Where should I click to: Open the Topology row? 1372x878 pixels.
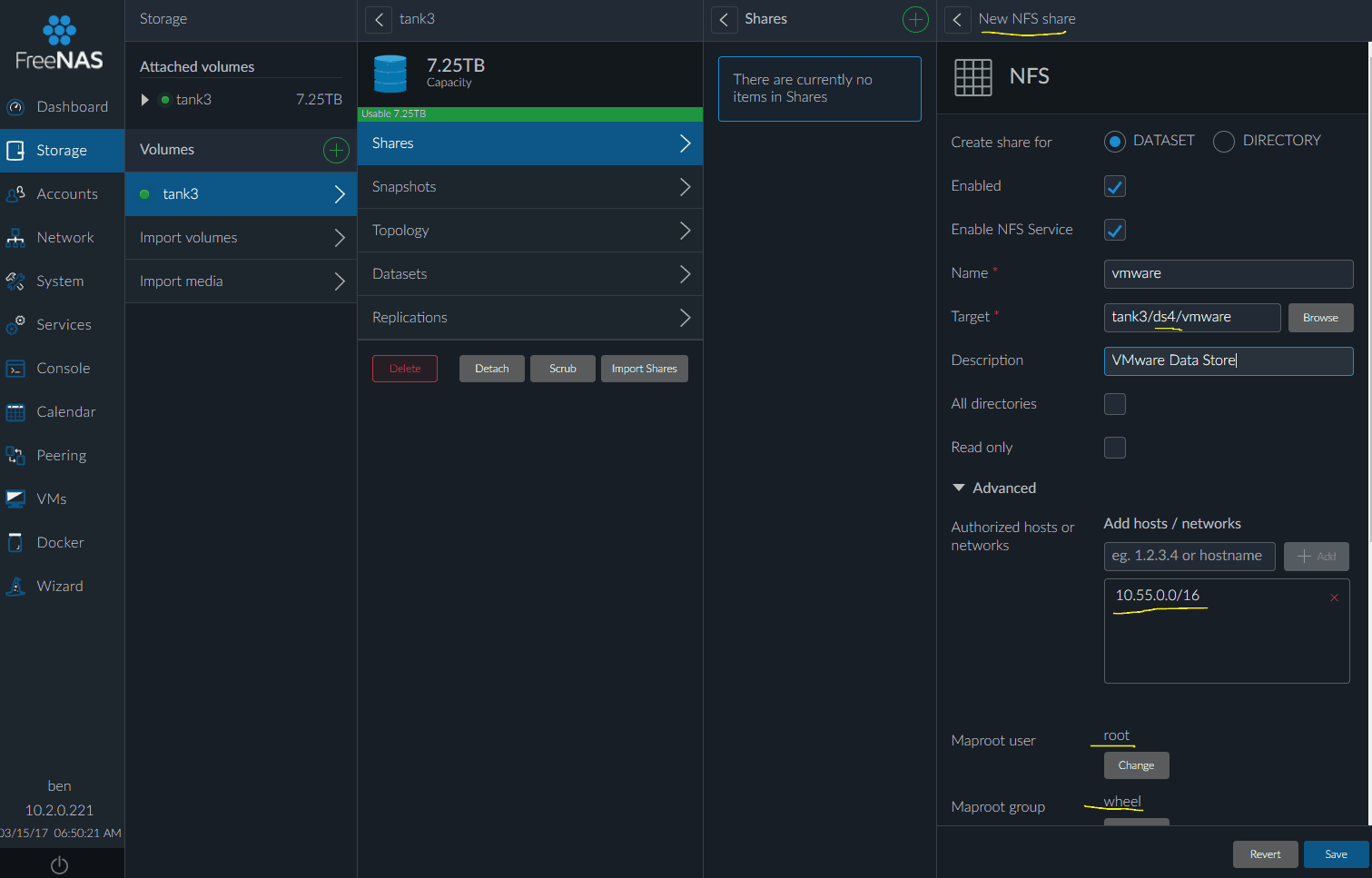[530, 231]
